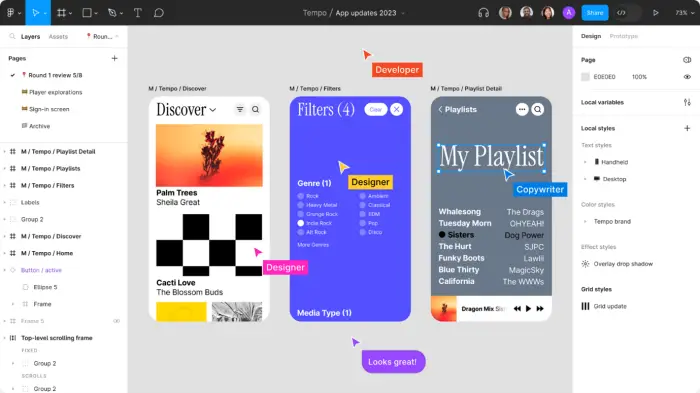The height and width of the screenshot is (393, 700).
Task: Collapse the Button / active layer
Action: click(x=4, y=270)
